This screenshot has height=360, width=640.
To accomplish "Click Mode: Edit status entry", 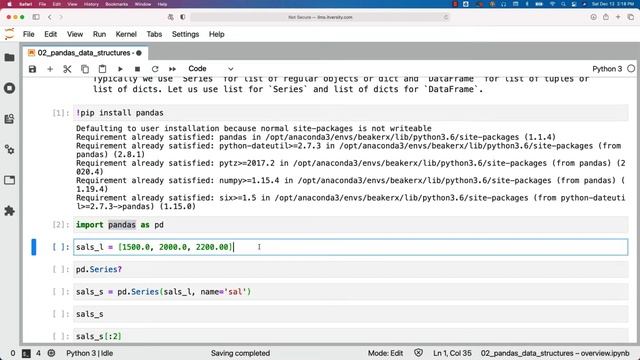I will click(x=385, y=353).
